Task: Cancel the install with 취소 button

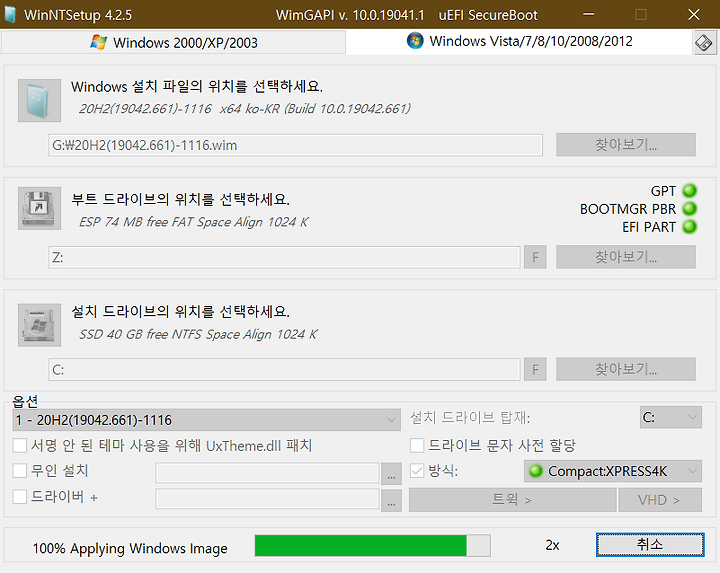Action: click(x=650, y=545)
